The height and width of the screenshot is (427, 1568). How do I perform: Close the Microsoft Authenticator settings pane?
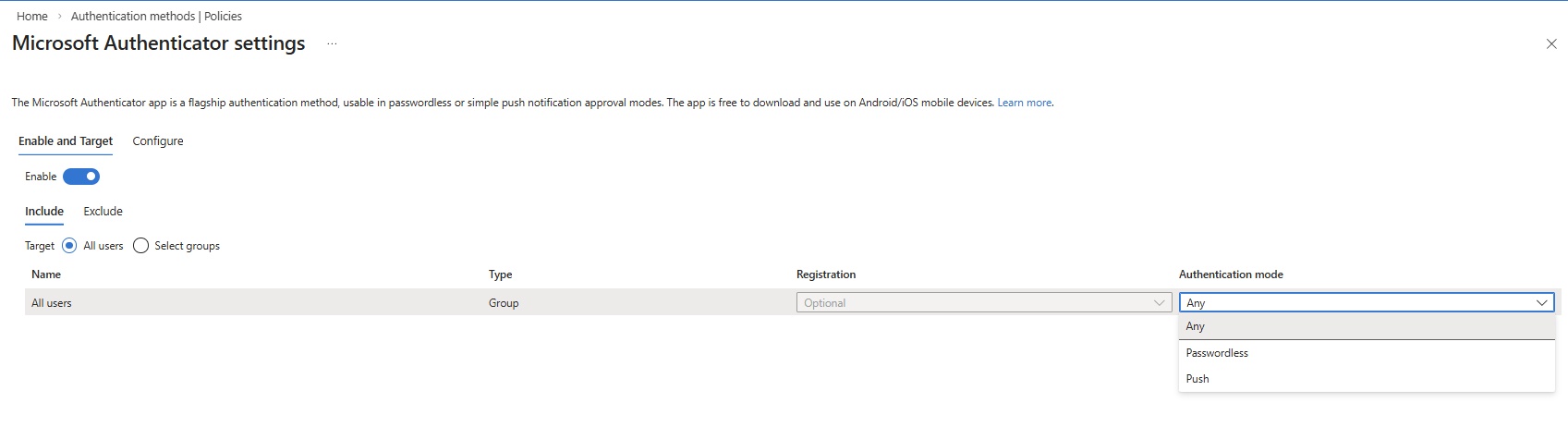[1551, 44]
